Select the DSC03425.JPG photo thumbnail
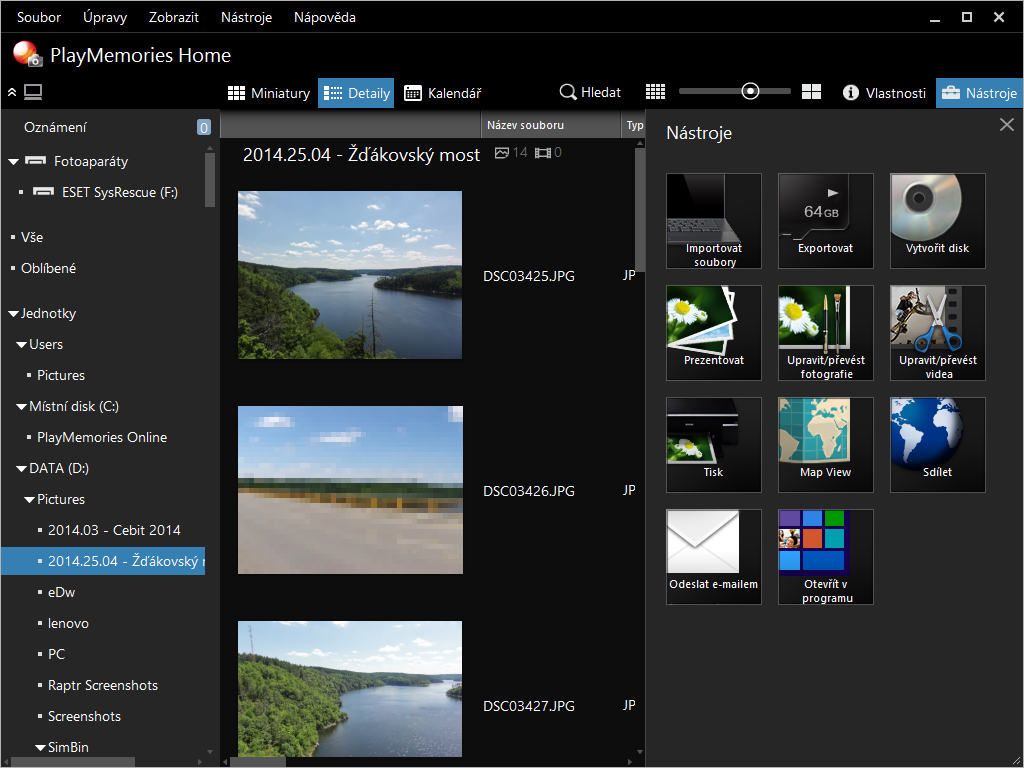This screenshot has width=1024, height=768. coord(350,275)
